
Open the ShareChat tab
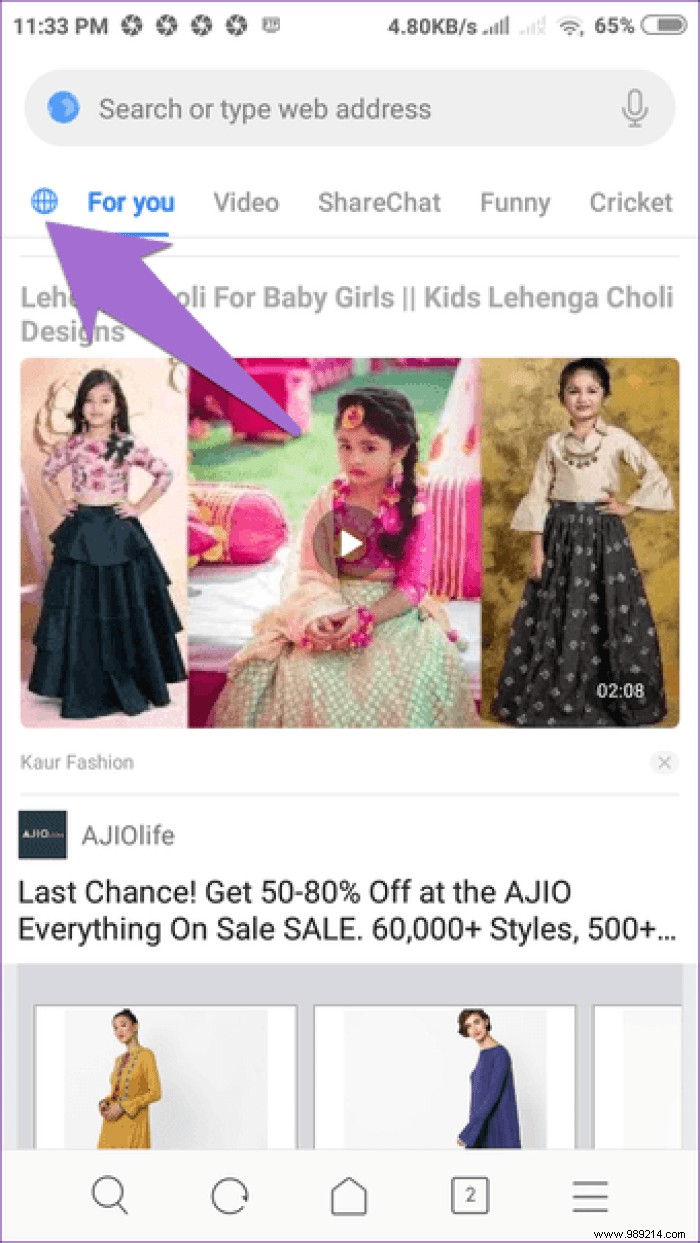pyautogui.click(x=379, y=203)
